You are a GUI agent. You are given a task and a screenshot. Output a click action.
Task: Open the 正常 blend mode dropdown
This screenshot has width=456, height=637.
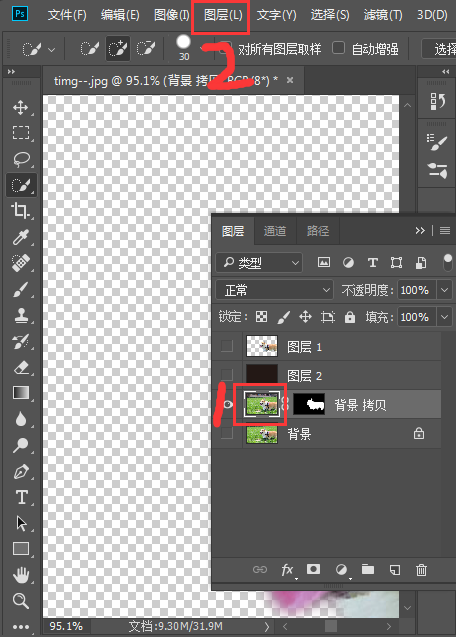click(274, 290)
